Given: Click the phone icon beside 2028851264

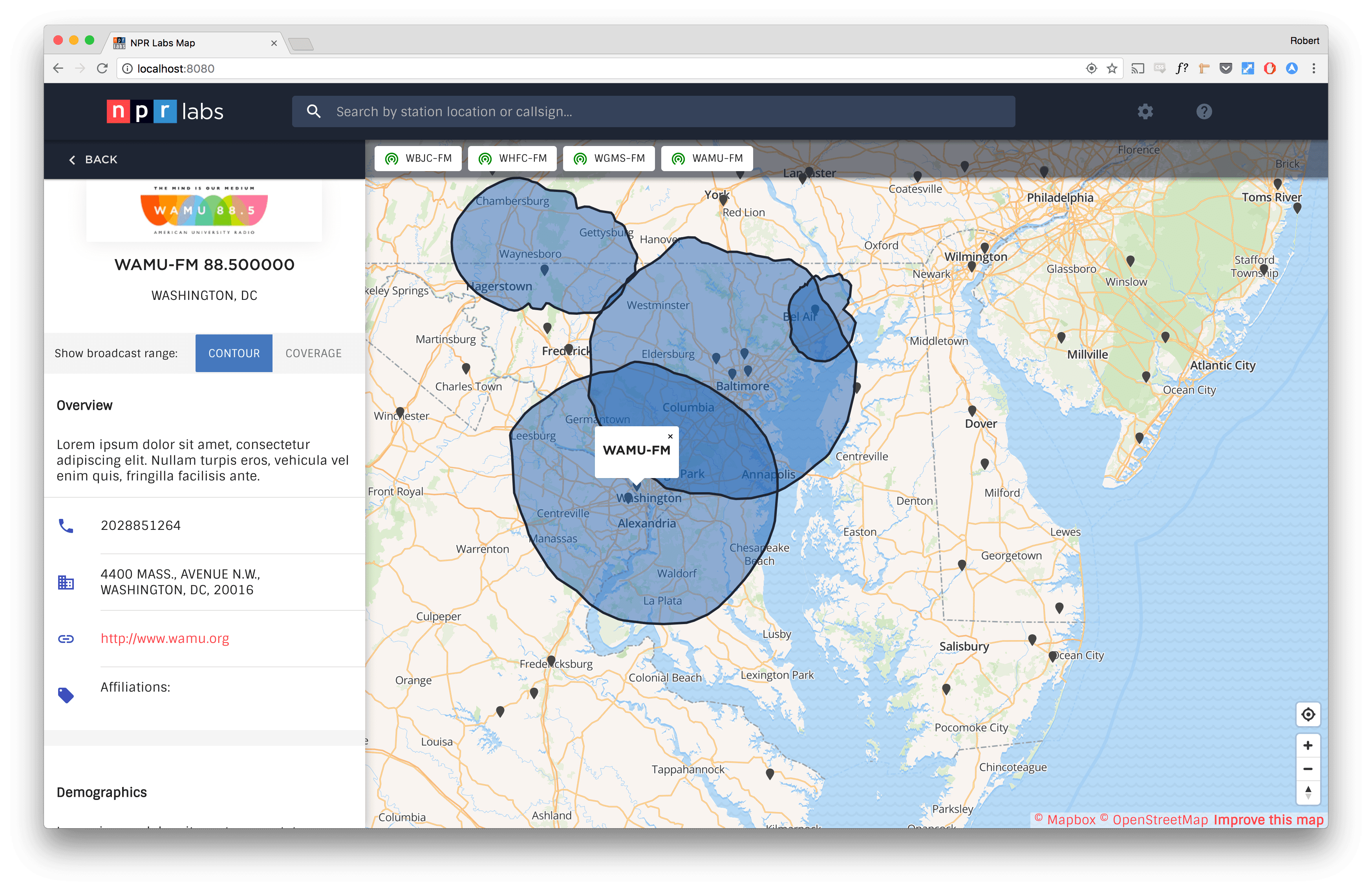Looking at the screenshot, I should [66, 526].
